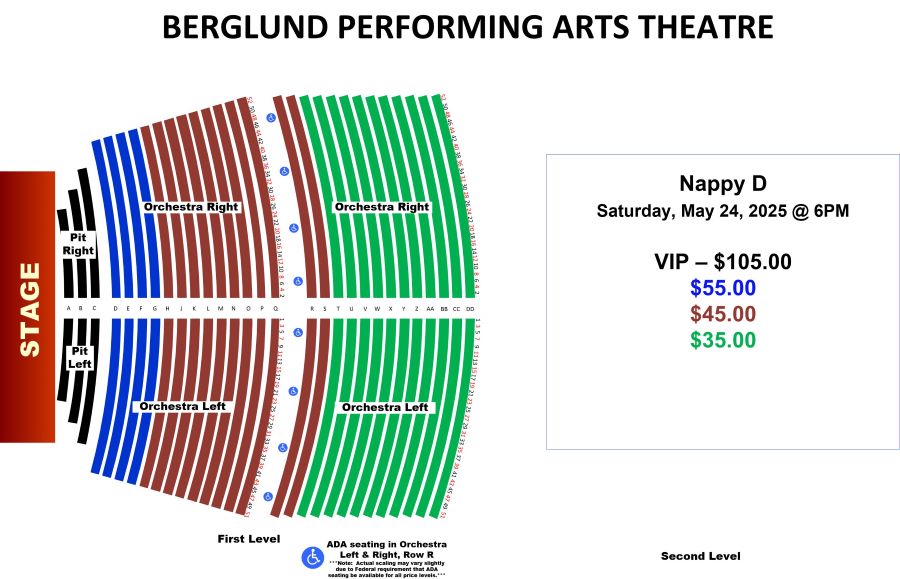This screenshot has width=900, height=579.
Task: Pick the green Orchestra Left section
Action: click(x=385, y=407)
